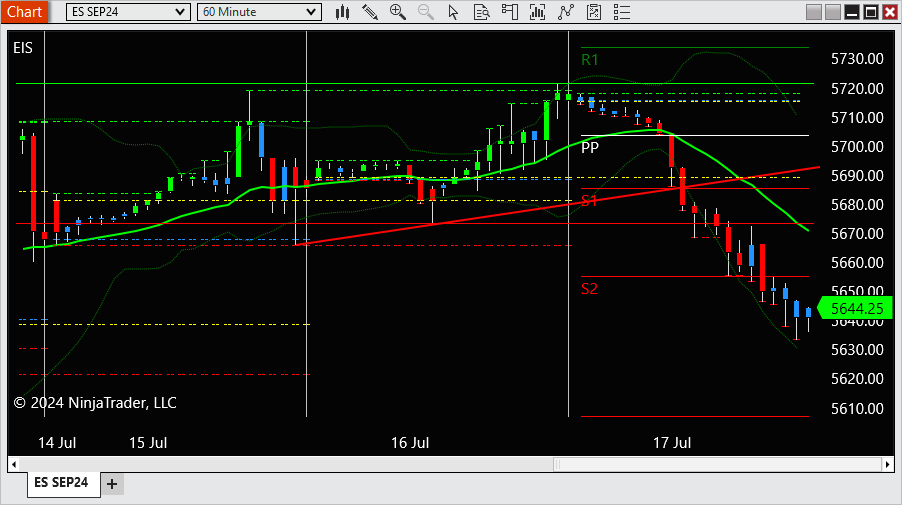Click the left scroll arrow

14,464
